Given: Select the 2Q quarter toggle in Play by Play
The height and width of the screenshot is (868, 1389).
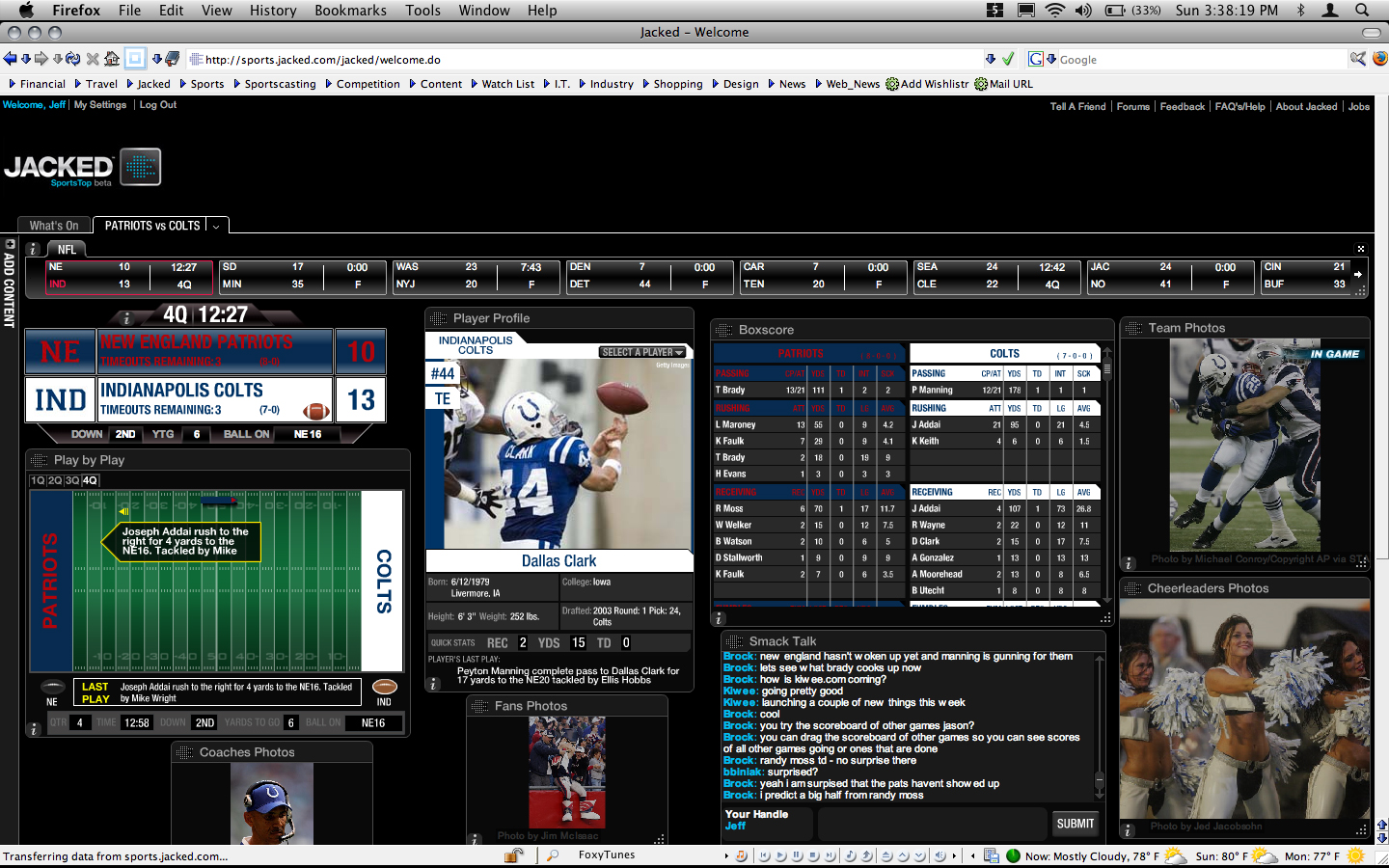Looking at the screenshot, I should point(55,480).
